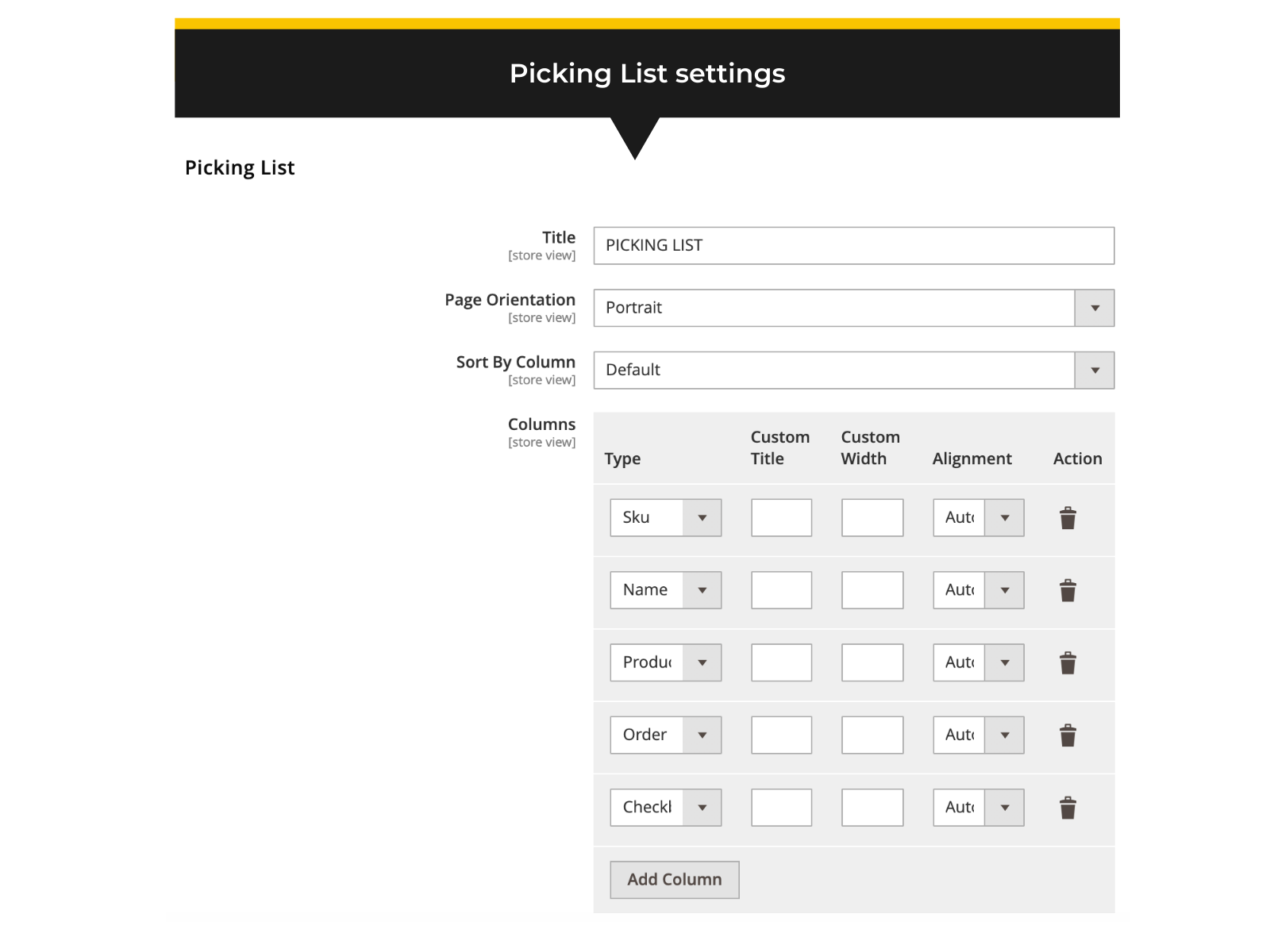Click the Add Column button
Screen dimensions: 1270x952
[674, 879]
